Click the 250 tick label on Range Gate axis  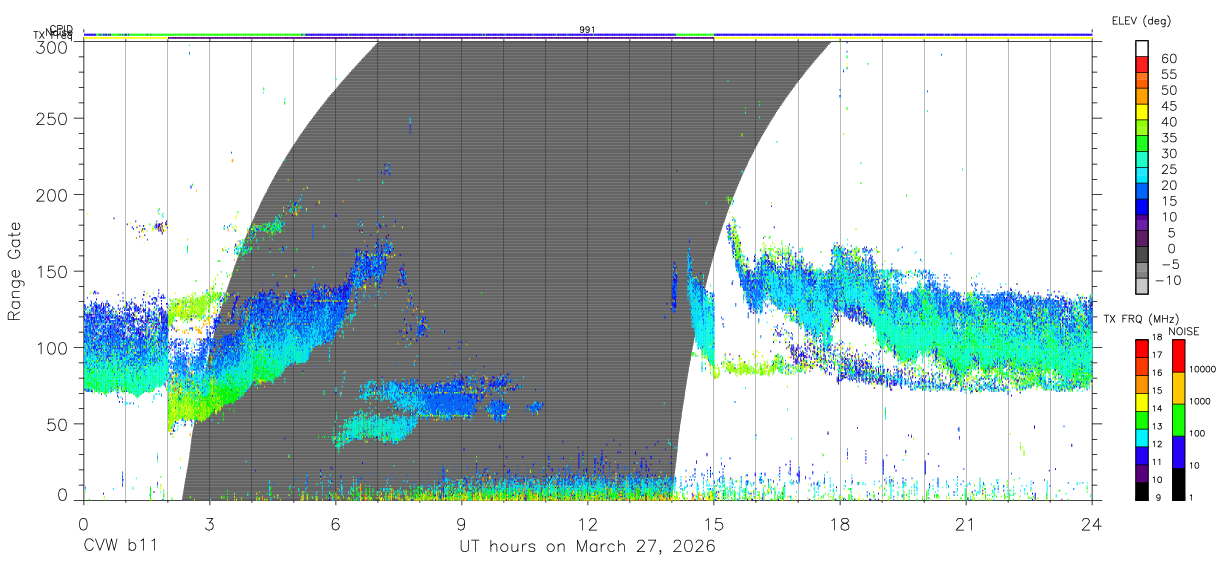[52, 118]
